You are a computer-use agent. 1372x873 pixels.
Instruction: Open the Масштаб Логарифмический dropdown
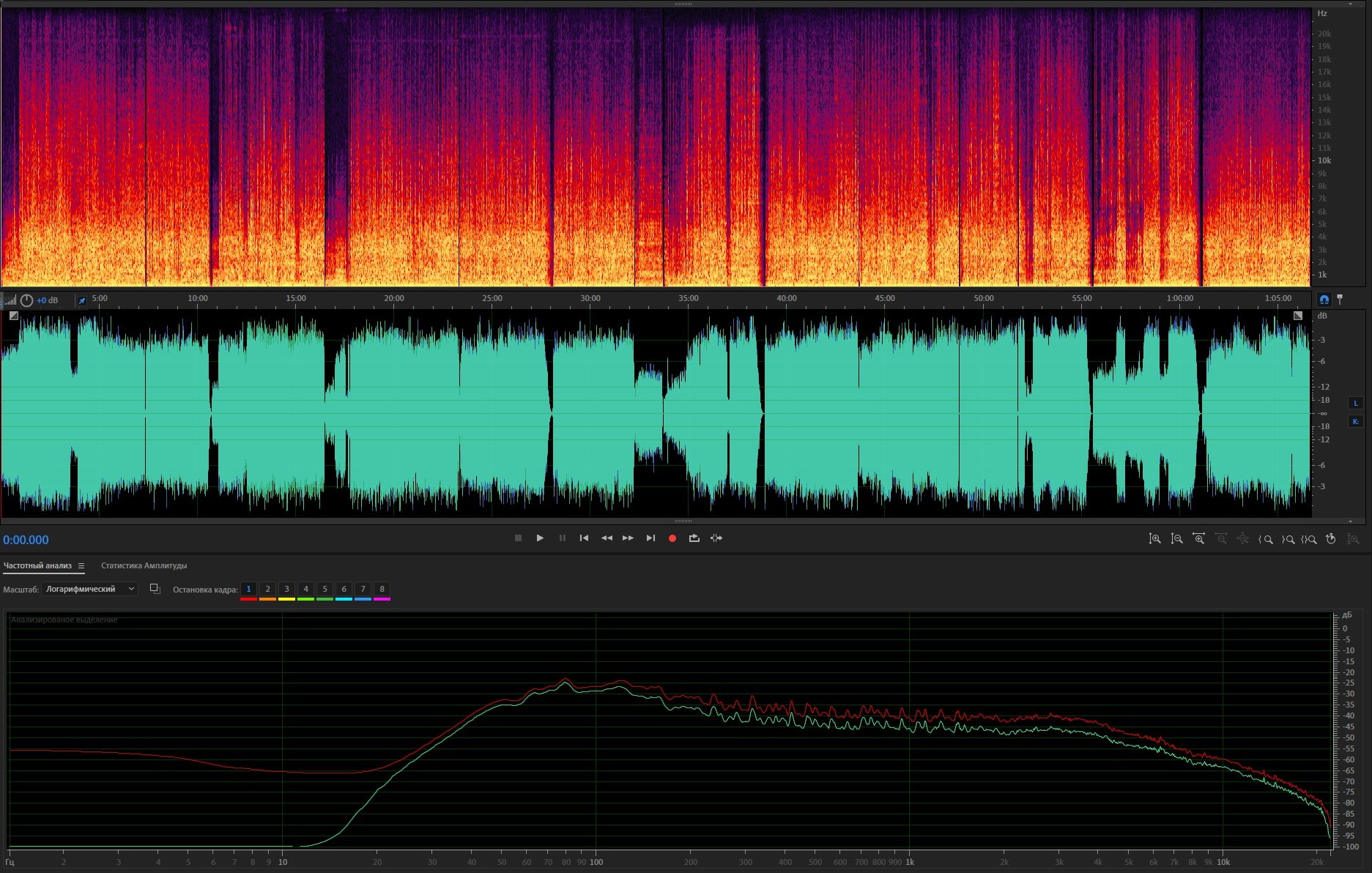(x=89, y=589)
